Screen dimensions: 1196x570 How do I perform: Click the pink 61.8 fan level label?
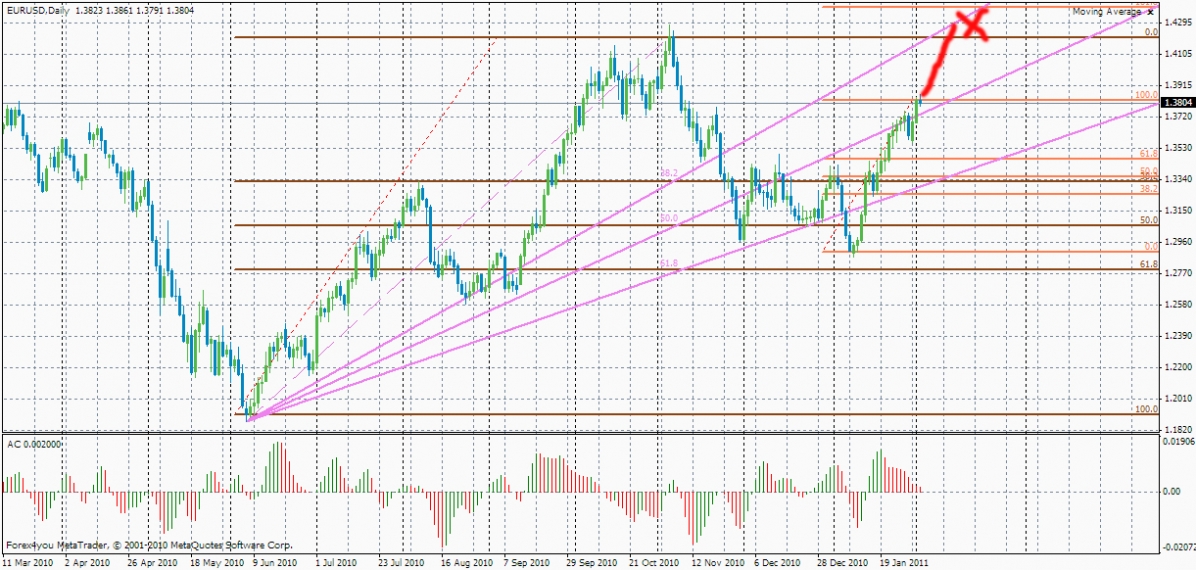[669, 264]
